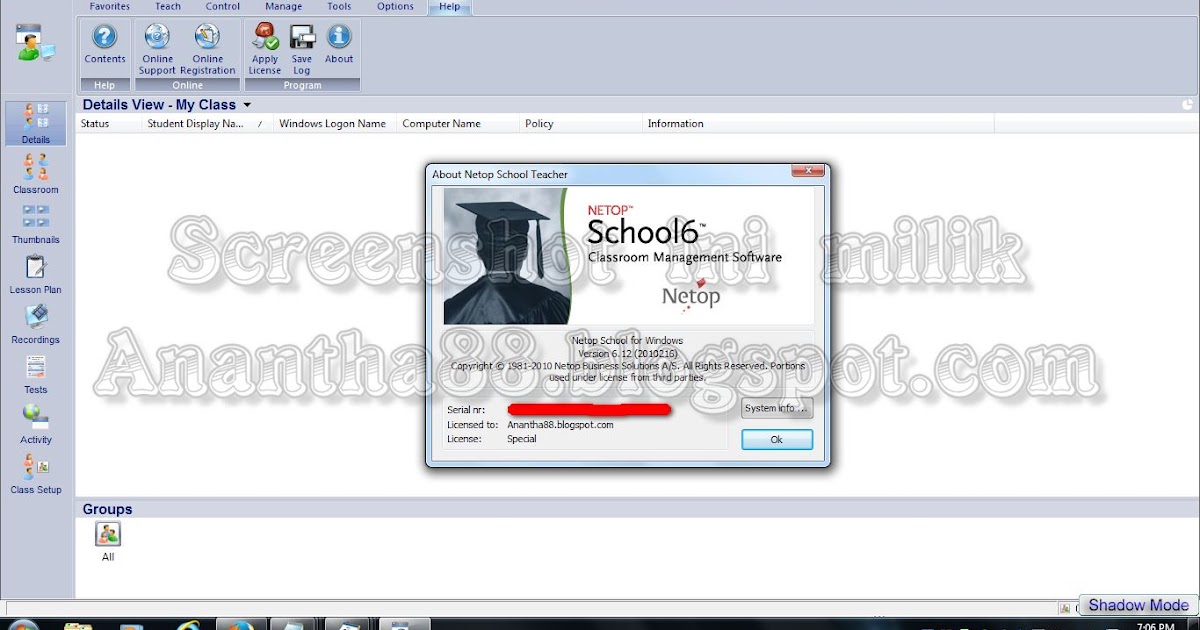Open the Lesson Plan section
This screenshot has height=630, width=1200.
pyautogui.click(x=36, y=274)
